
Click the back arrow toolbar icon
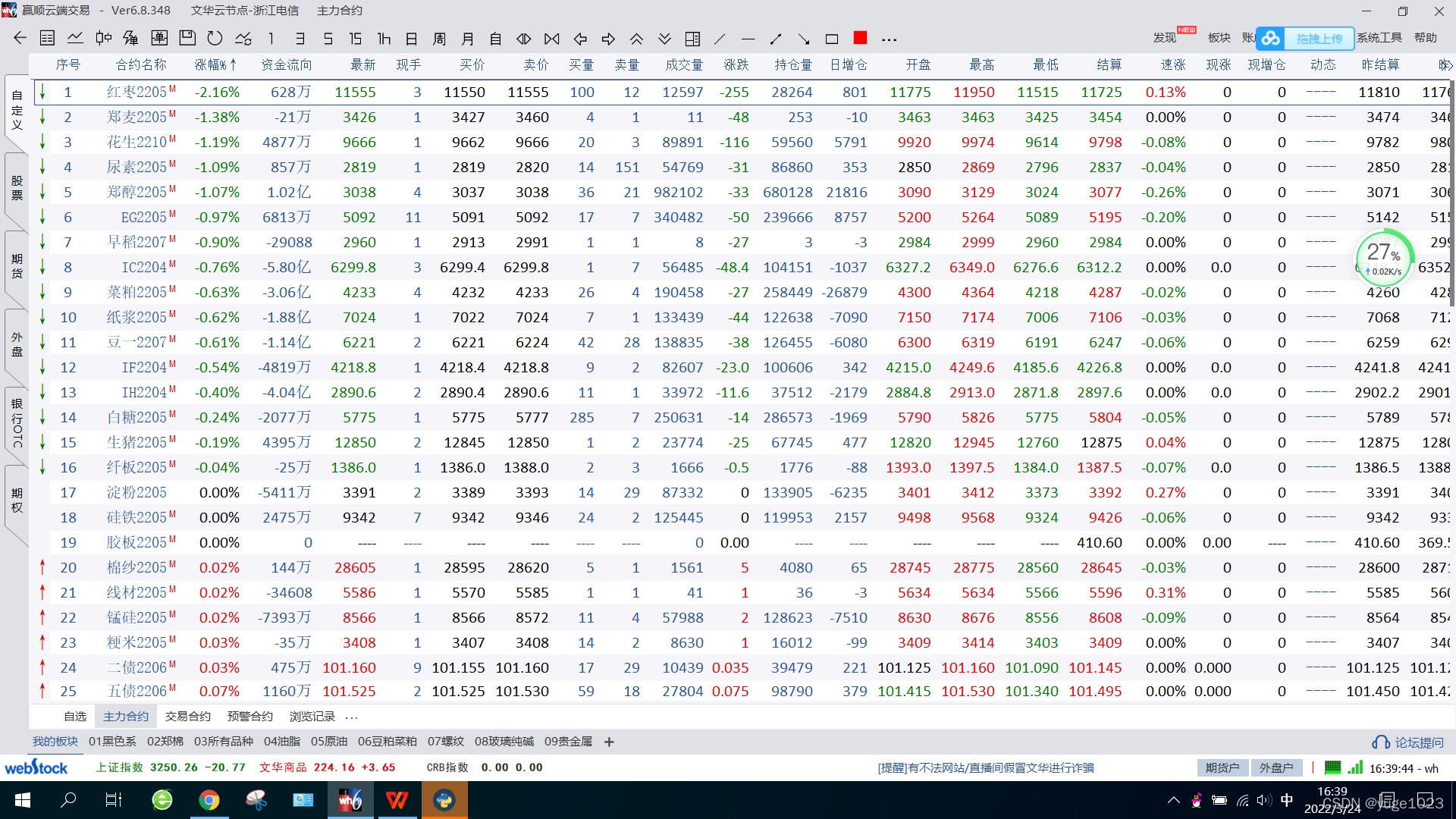point(20,38)
